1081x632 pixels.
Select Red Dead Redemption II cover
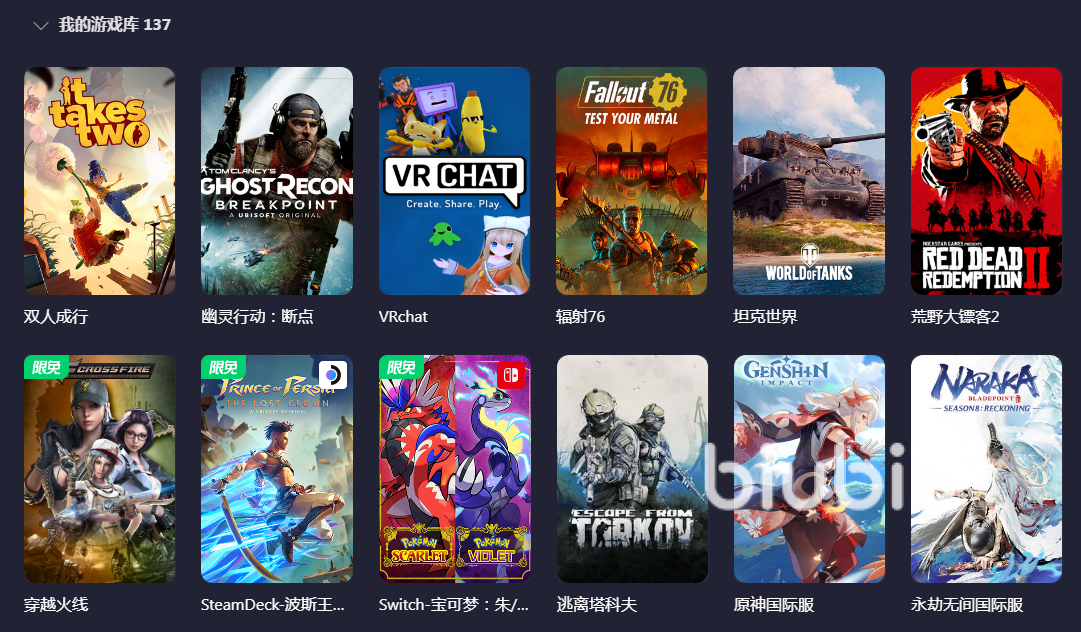tap(987, 181)
